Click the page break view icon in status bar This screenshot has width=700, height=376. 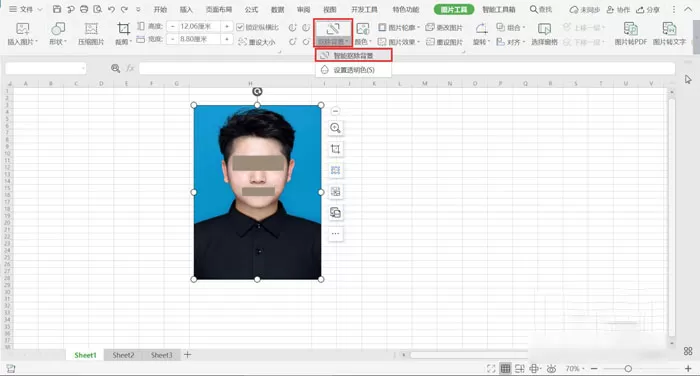(520, 368)
